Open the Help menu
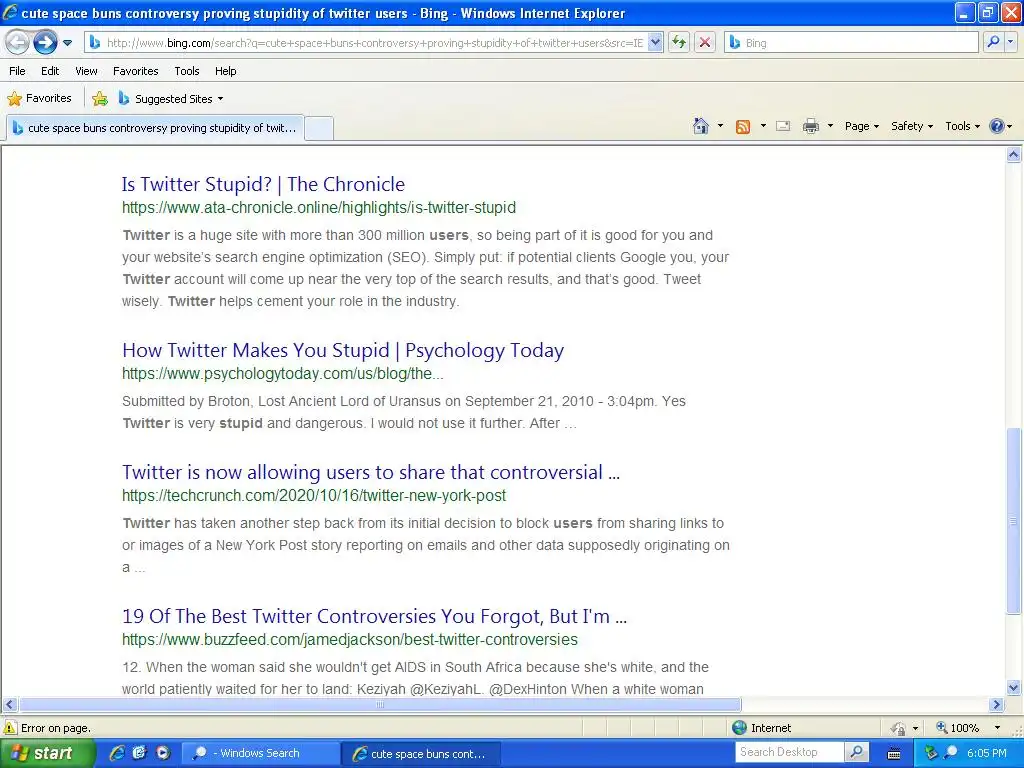 [x=225, y=71]
